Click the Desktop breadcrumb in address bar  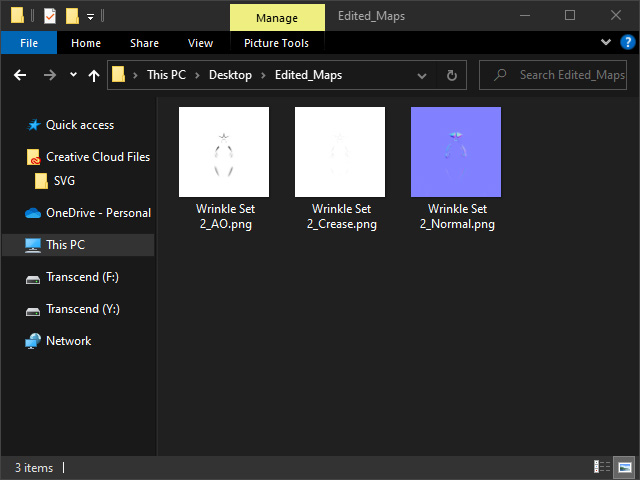(x=230, y=75)
